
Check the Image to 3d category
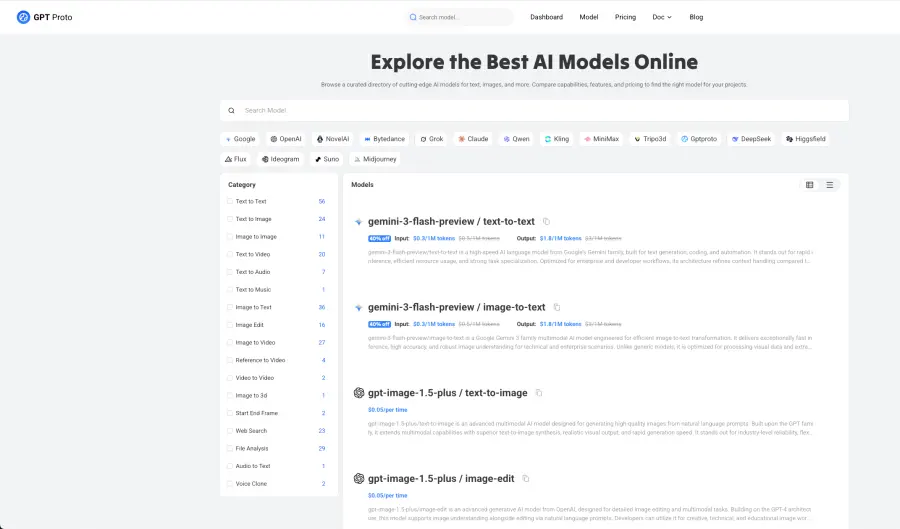click(230, 395)
